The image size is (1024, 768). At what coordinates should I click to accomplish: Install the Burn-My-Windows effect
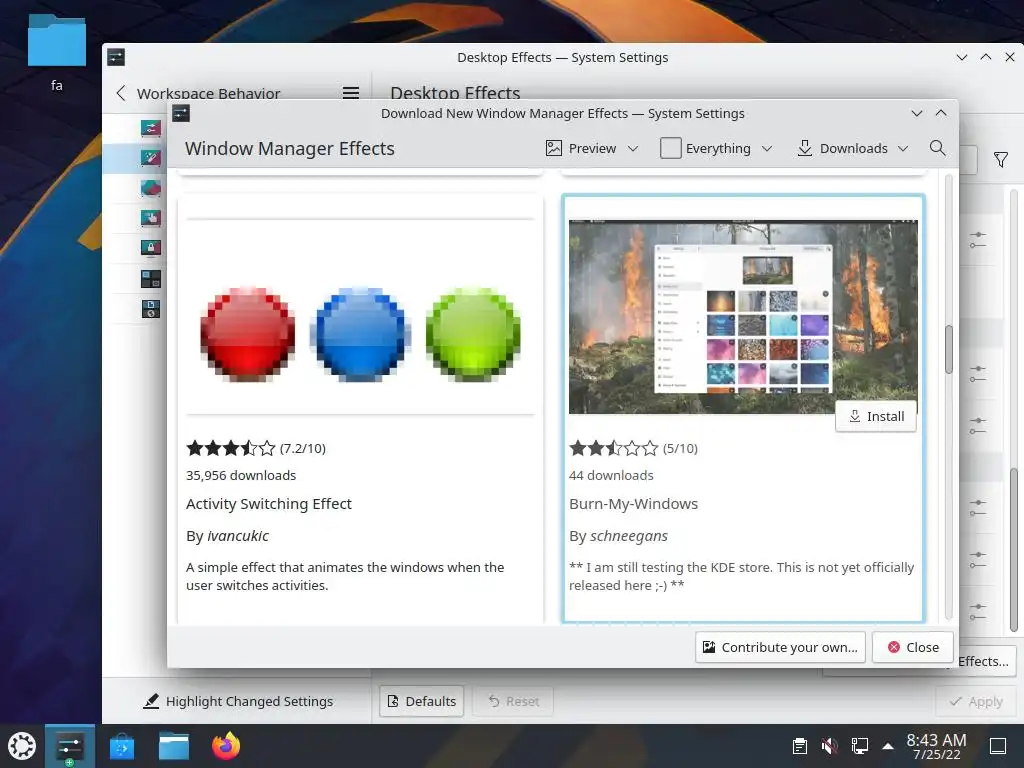[876, 416]
